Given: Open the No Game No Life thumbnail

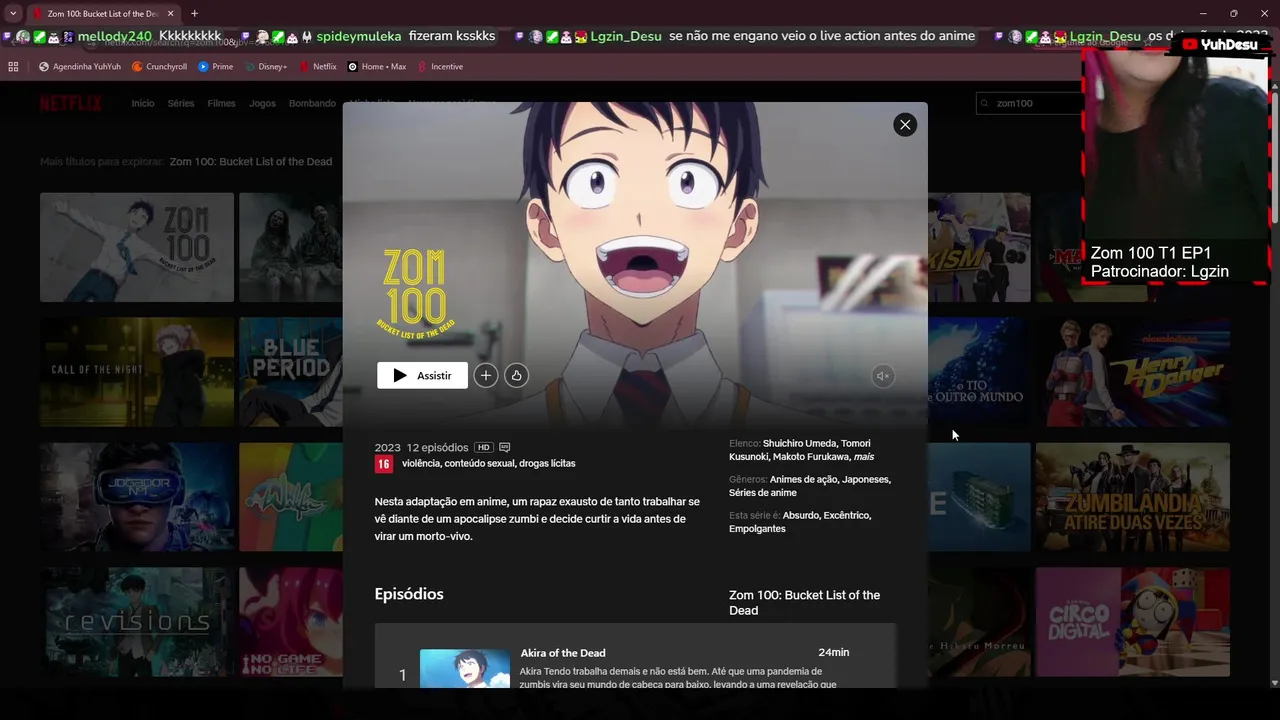Looking at the screenshot, I should 291,622.
